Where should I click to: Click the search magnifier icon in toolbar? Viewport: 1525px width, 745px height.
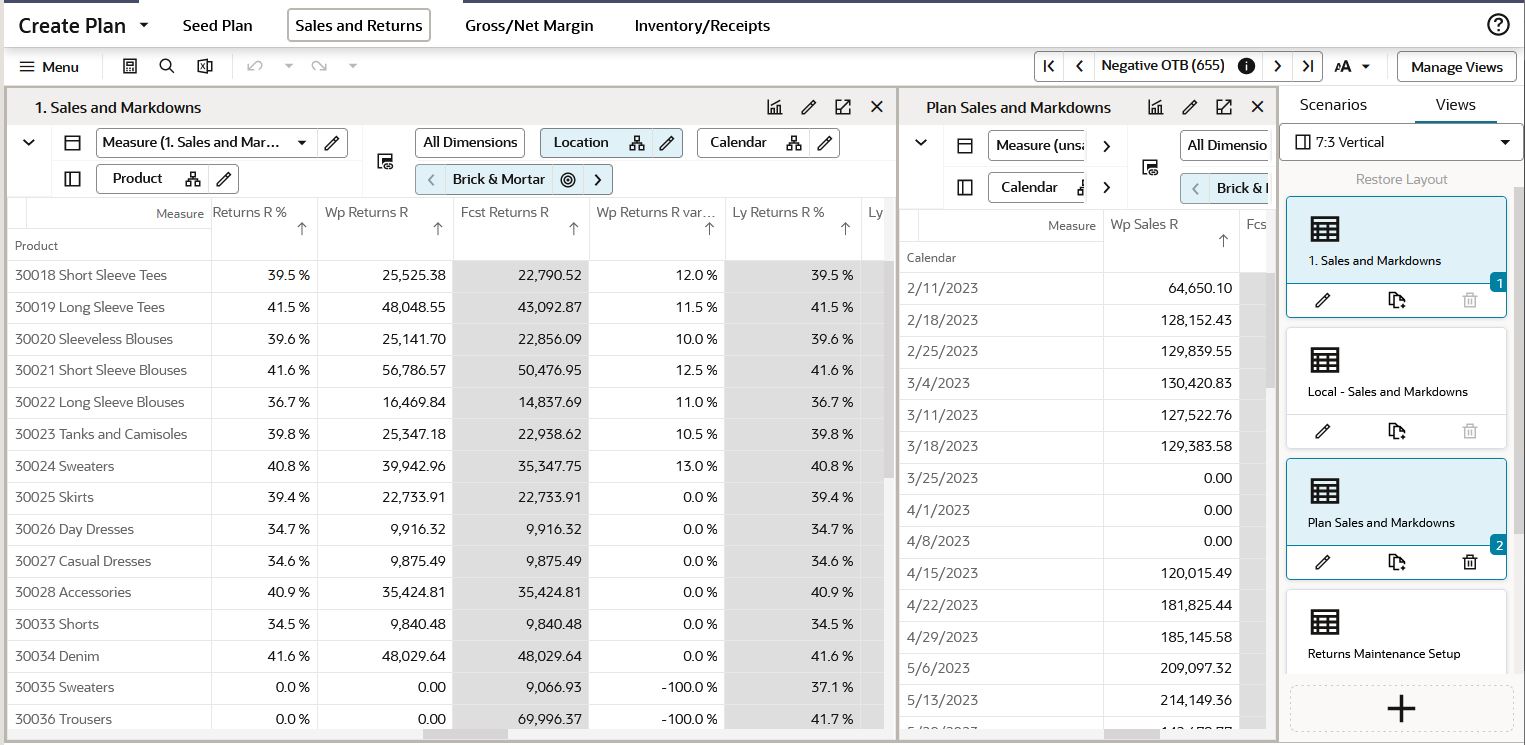click(167, 66)
